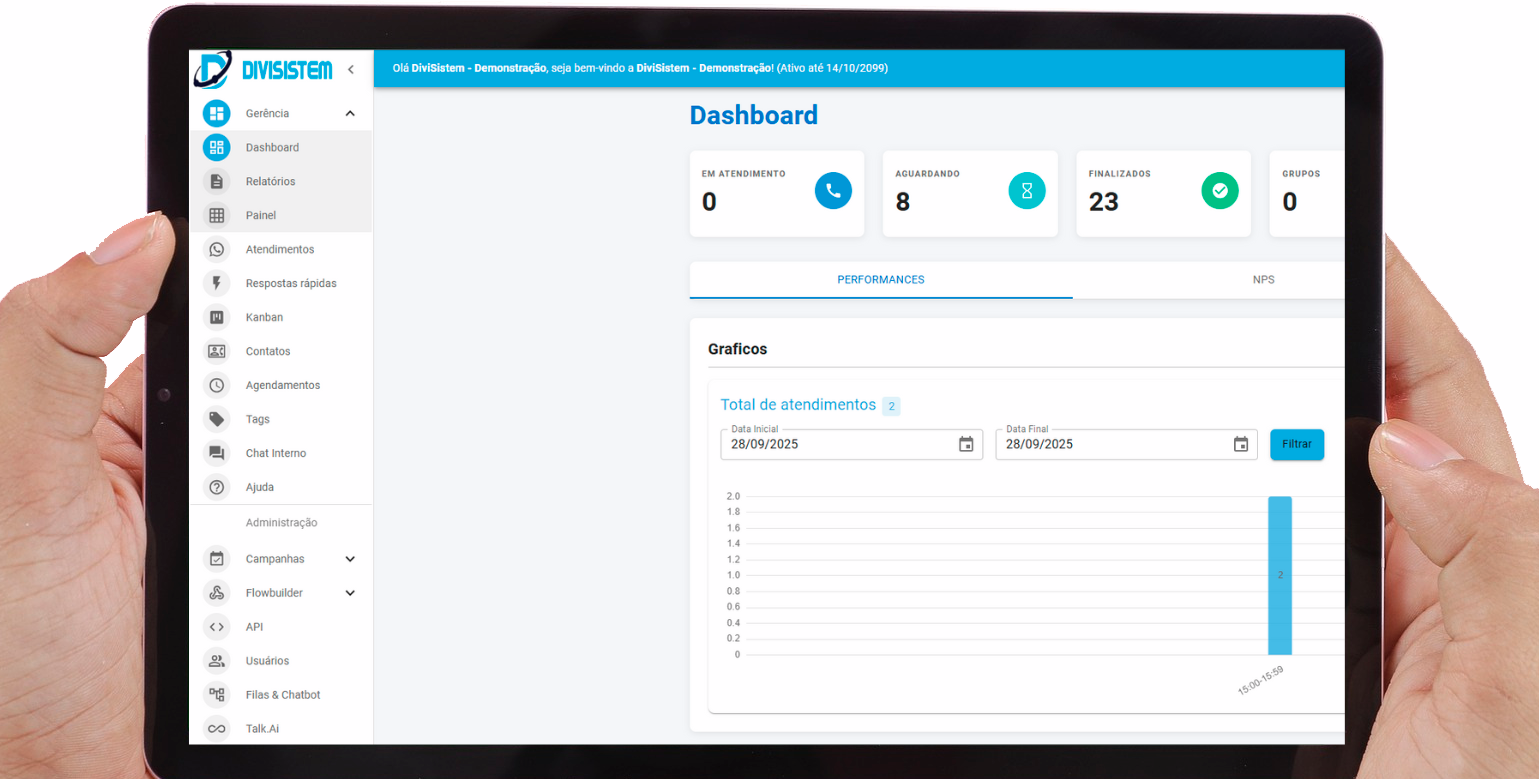Screen dimensions: 1539x779
Task: Expand the Flowbuilder submenu chevron
Action: [350, 593]
